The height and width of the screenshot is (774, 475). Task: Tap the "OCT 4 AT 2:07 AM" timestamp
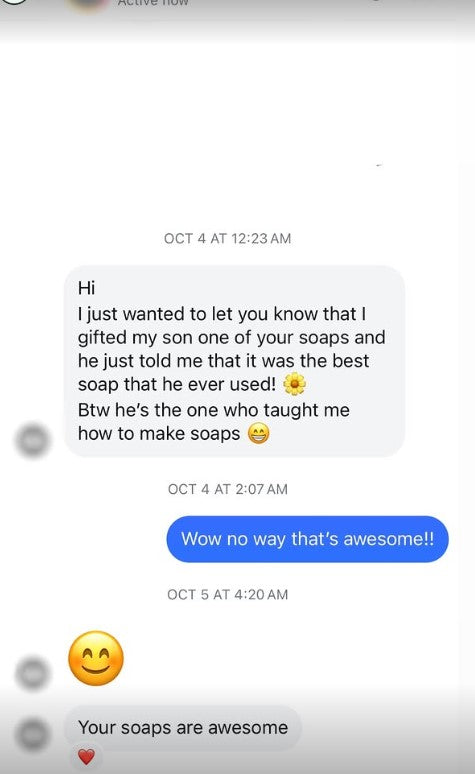click(228, 489)
